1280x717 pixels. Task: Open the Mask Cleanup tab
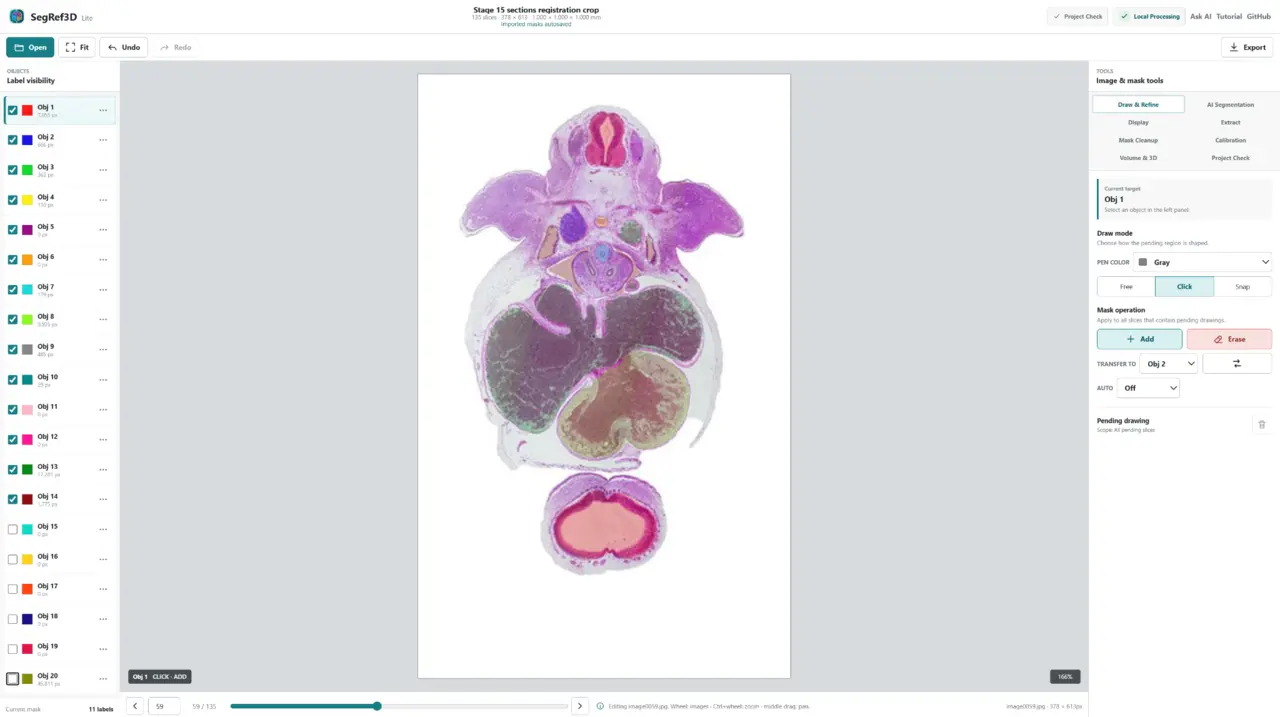tap(1138, 140)
